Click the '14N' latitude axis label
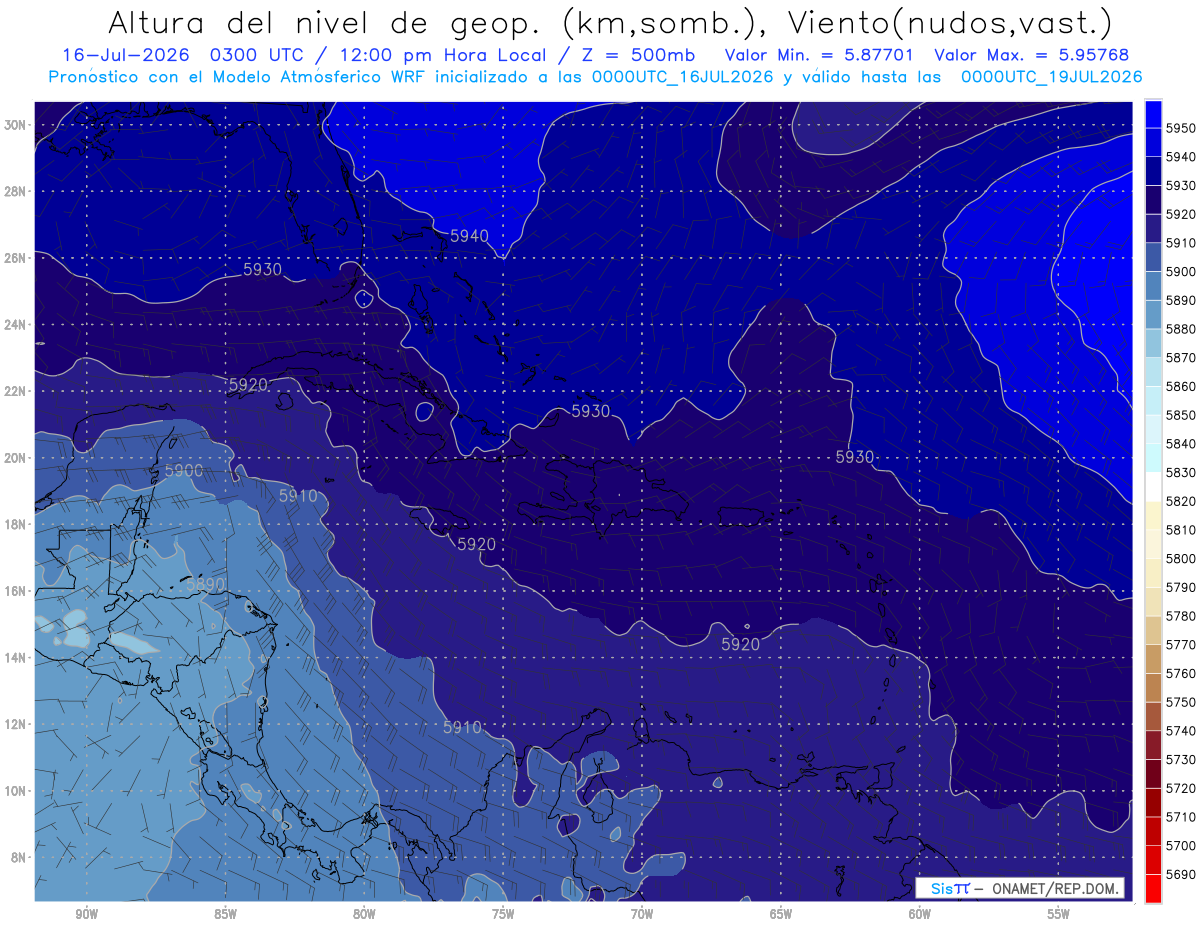 [15, 657]
